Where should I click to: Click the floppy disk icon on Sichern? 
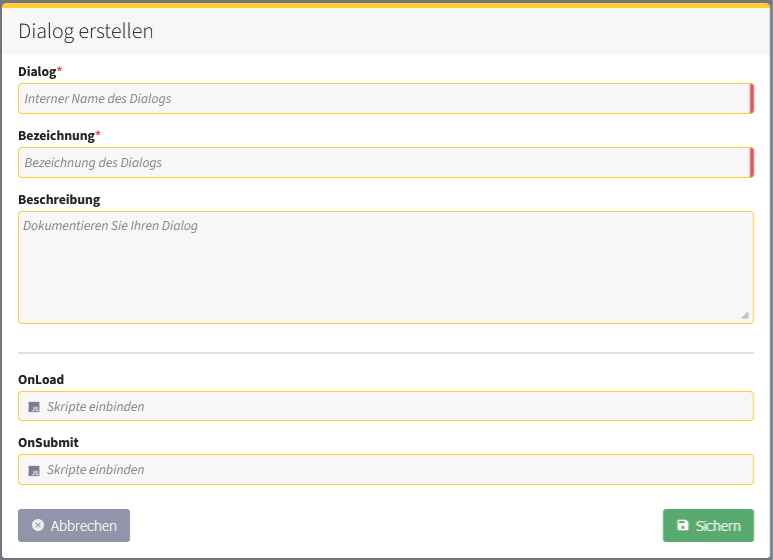click(x=683, y=525)
